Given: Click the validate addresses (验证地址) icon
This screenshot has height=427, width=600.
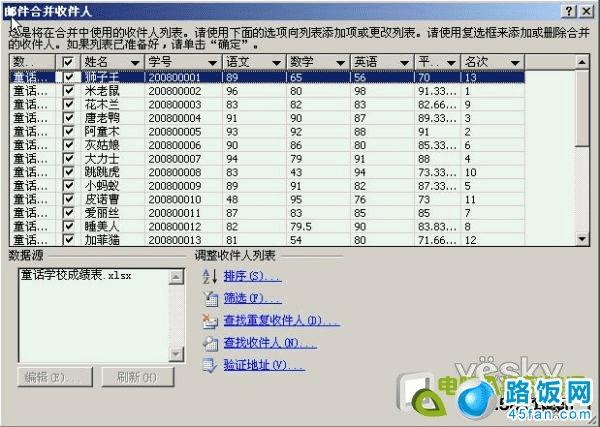Looking at the screenshot, I should click(208, 366).
